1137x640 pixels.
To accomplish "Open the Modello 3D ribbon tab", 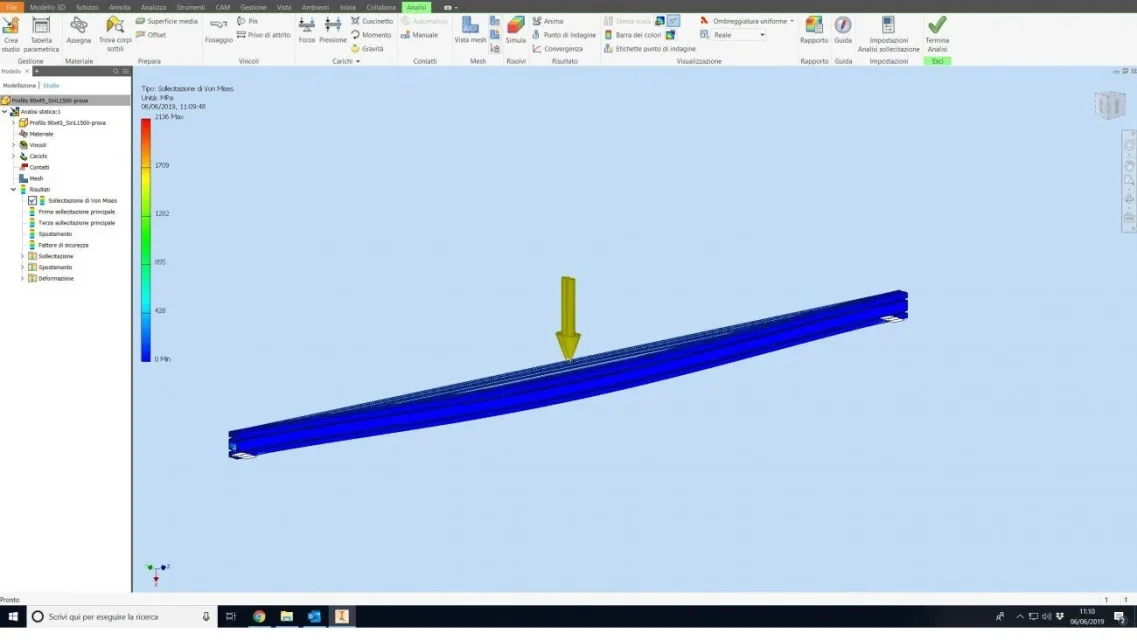I will (x=47, y=7).
